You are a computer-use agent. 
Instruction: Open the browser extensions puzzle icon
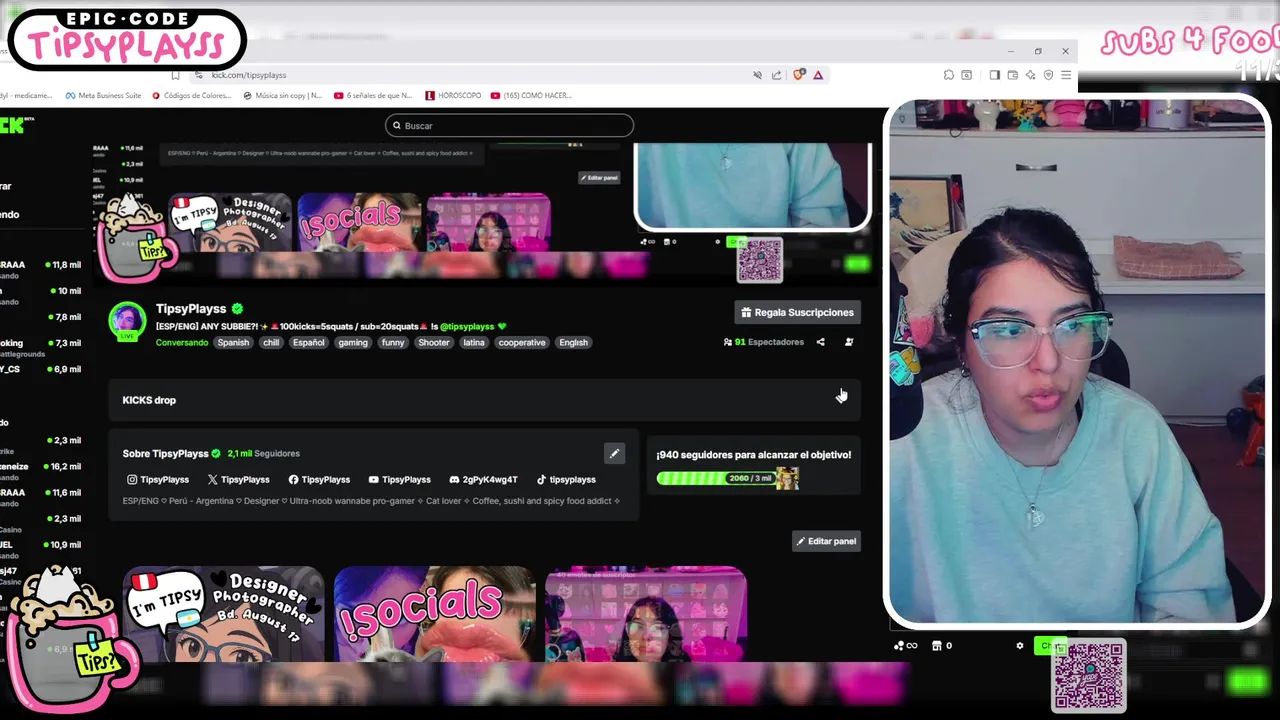pos(948,75)
